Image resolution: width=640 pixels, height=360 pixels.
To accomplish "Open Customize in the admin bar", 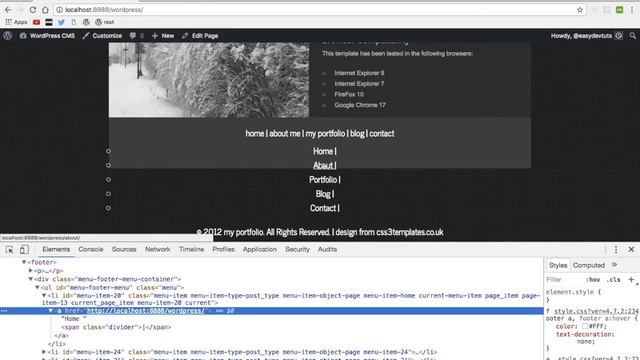I will (x=102, y=36).
